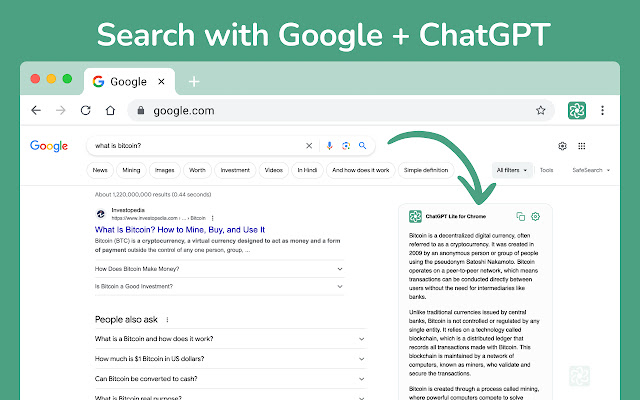Select the Worth filter chip
Viewport: 640px width, 400px height.
click(x=198, y=170)
